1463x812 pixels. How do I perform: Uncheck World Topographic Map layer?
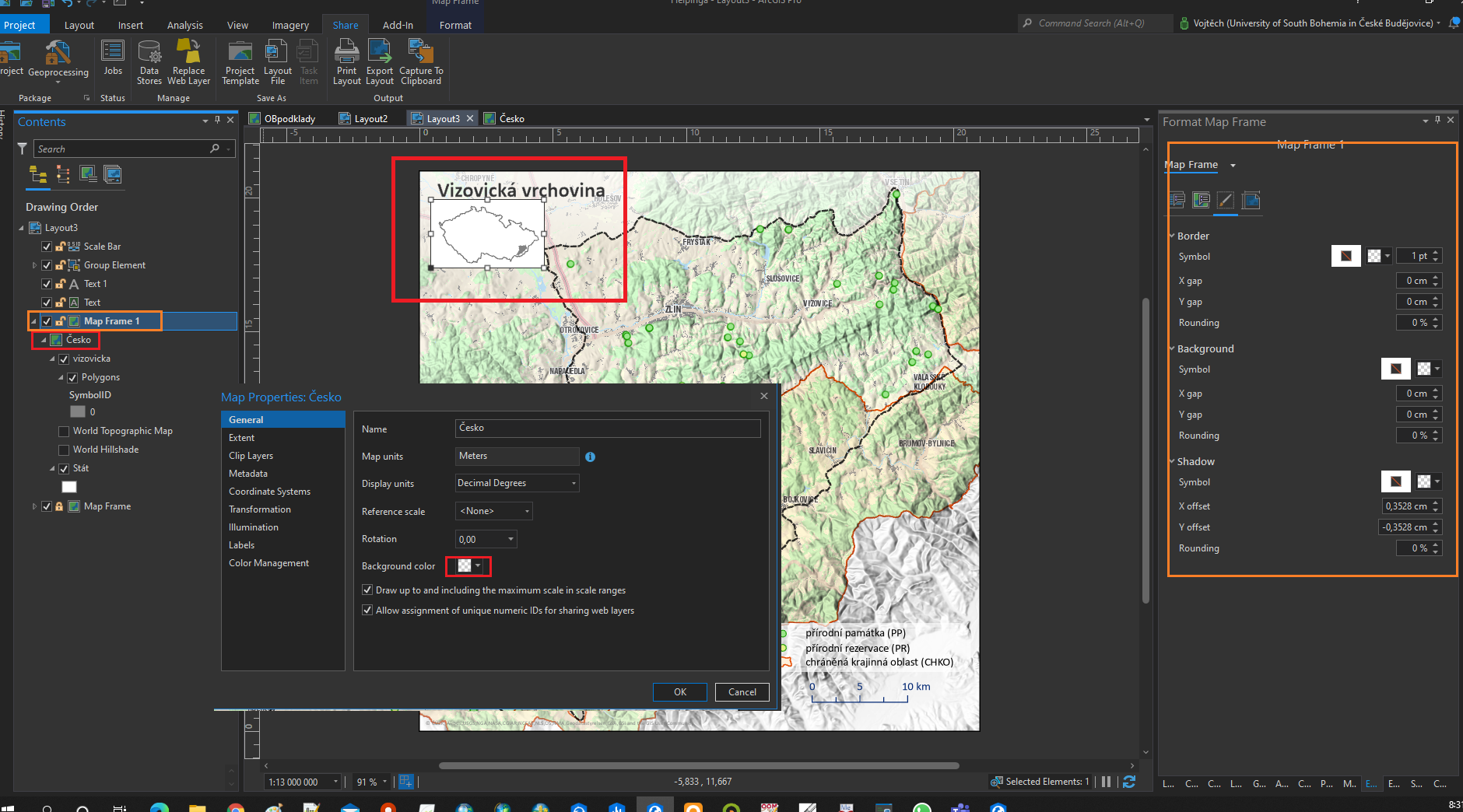[x=63, y=430]
